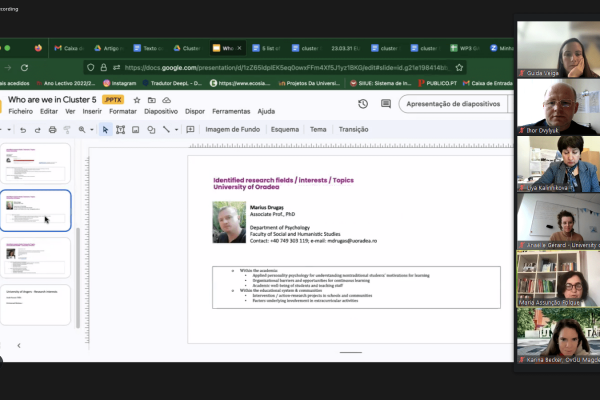Image resolution: width=600 pixels, height=400 pixels.
Task: Open the Dispor menu
Action: point(195,111)
